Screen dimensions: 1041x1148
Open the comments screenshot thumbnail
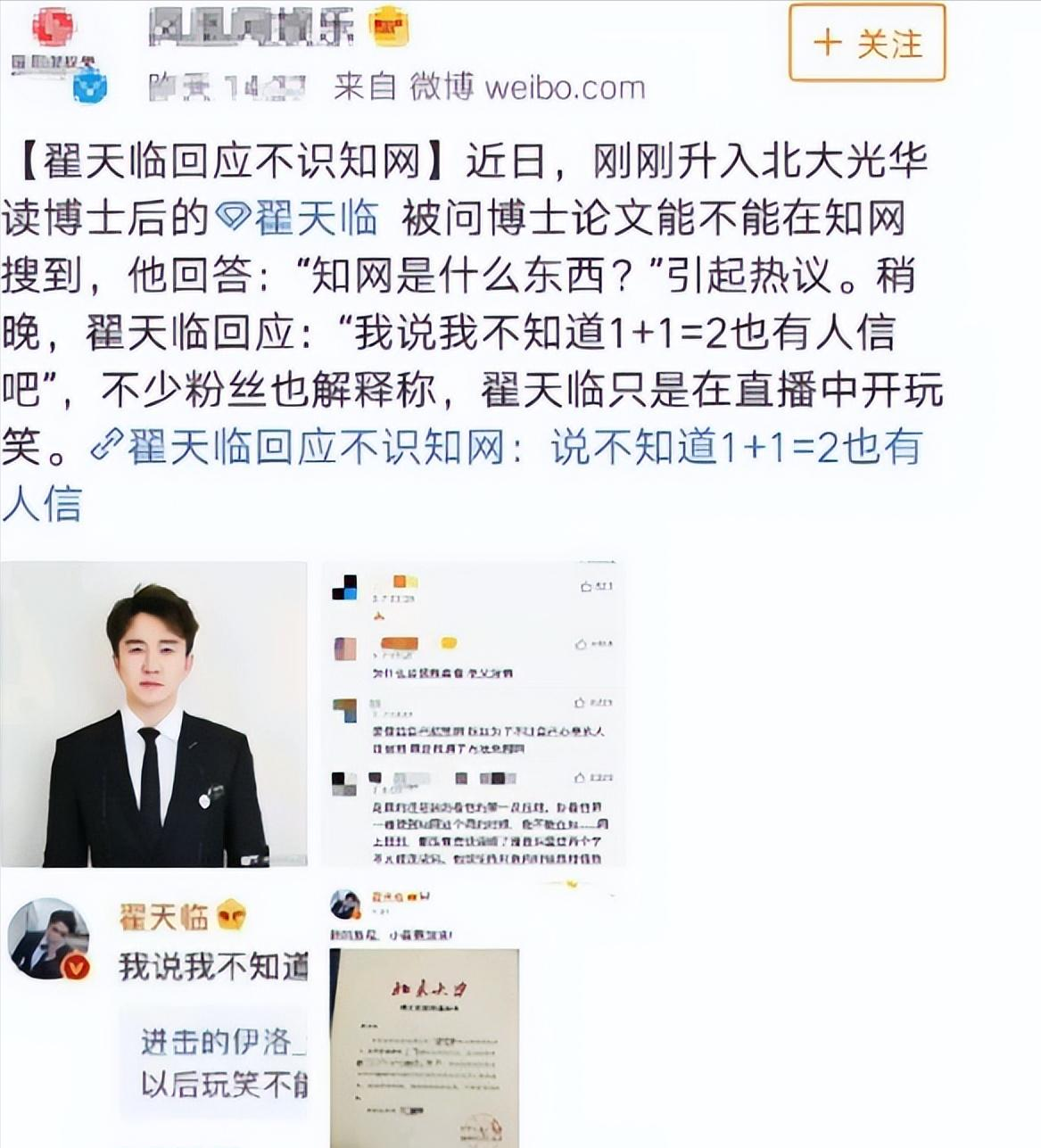(x=474, y=714)
